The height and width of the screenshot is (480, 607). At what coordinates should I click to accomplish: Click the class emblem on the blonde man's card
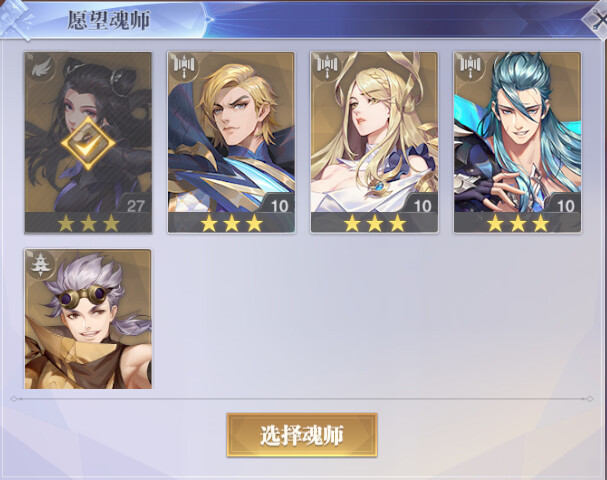[183, 66]
